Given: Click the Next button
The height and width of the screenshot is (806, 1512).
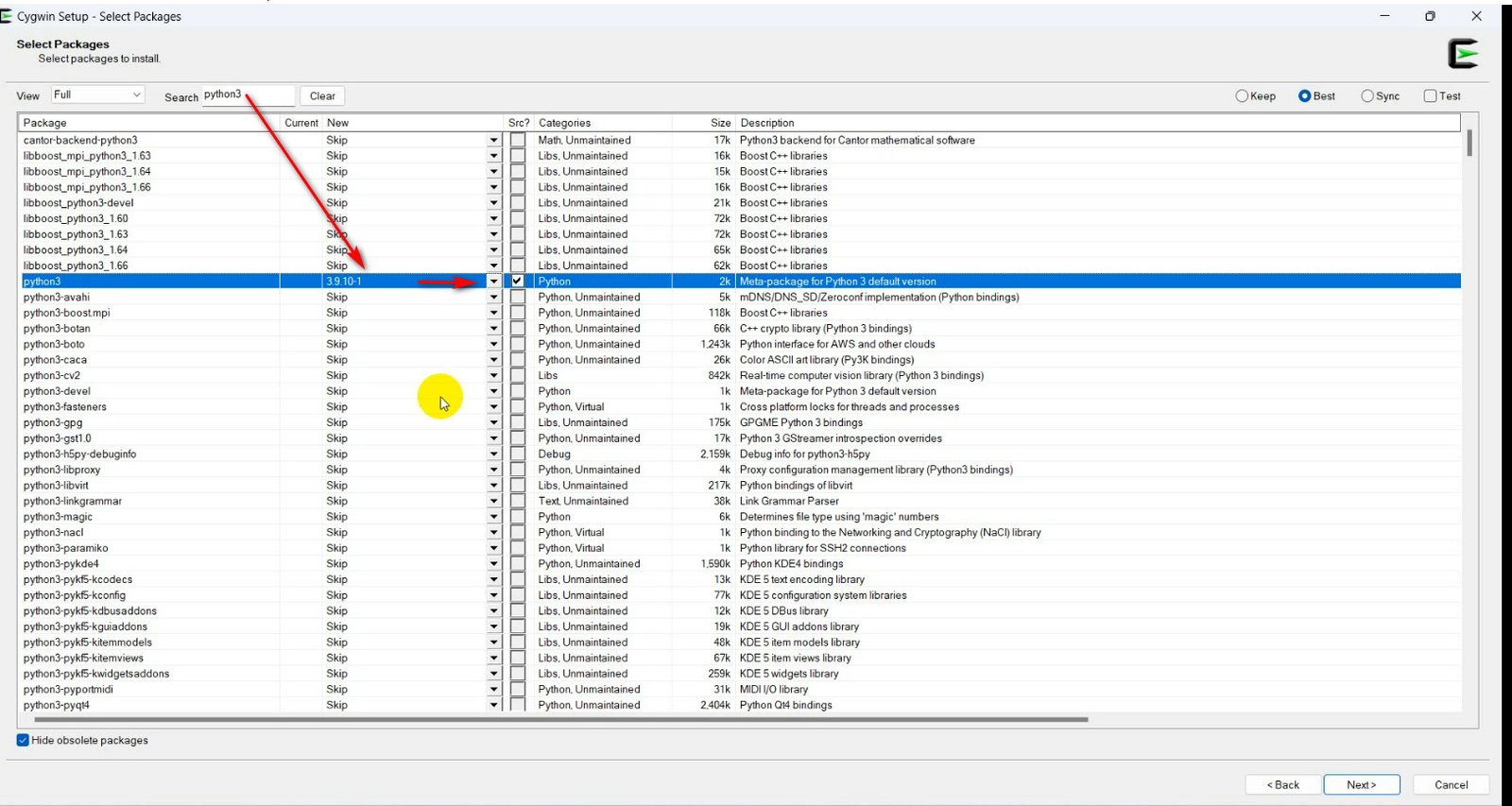Looking at the screenshot, I should point(1361,785).
